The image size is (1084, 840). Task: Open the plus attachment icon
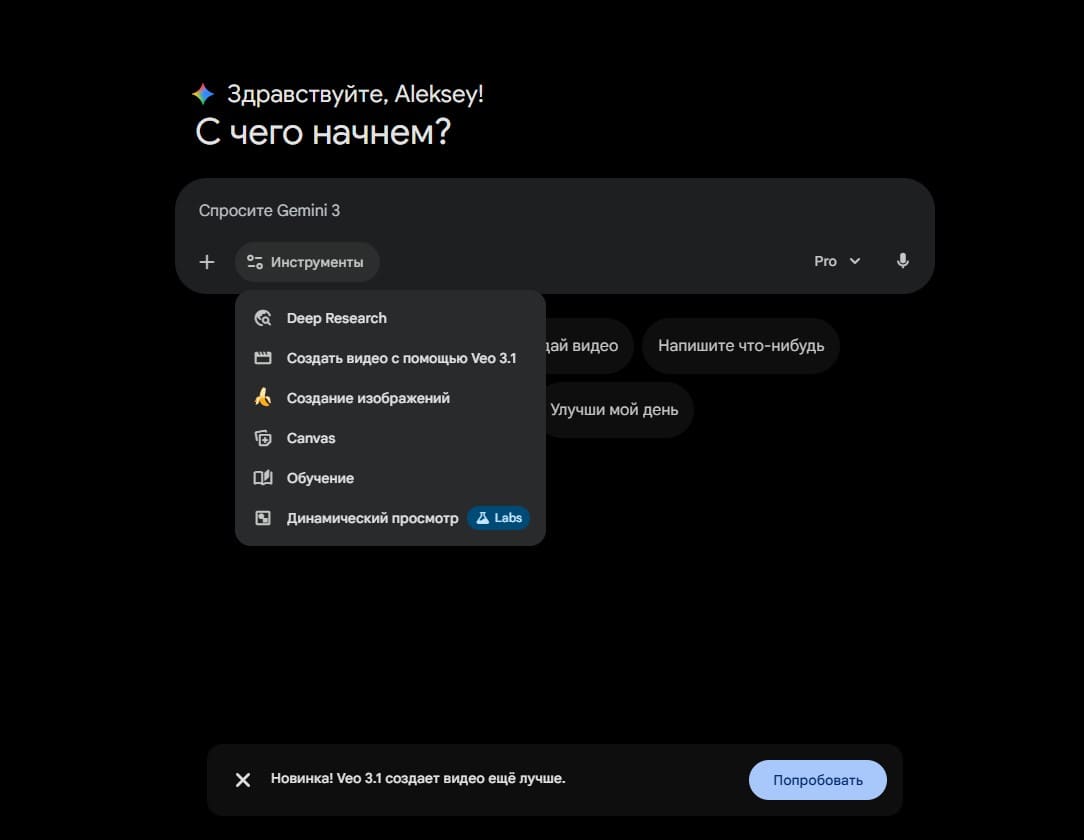pyautogui.click(x=207, y=261)
